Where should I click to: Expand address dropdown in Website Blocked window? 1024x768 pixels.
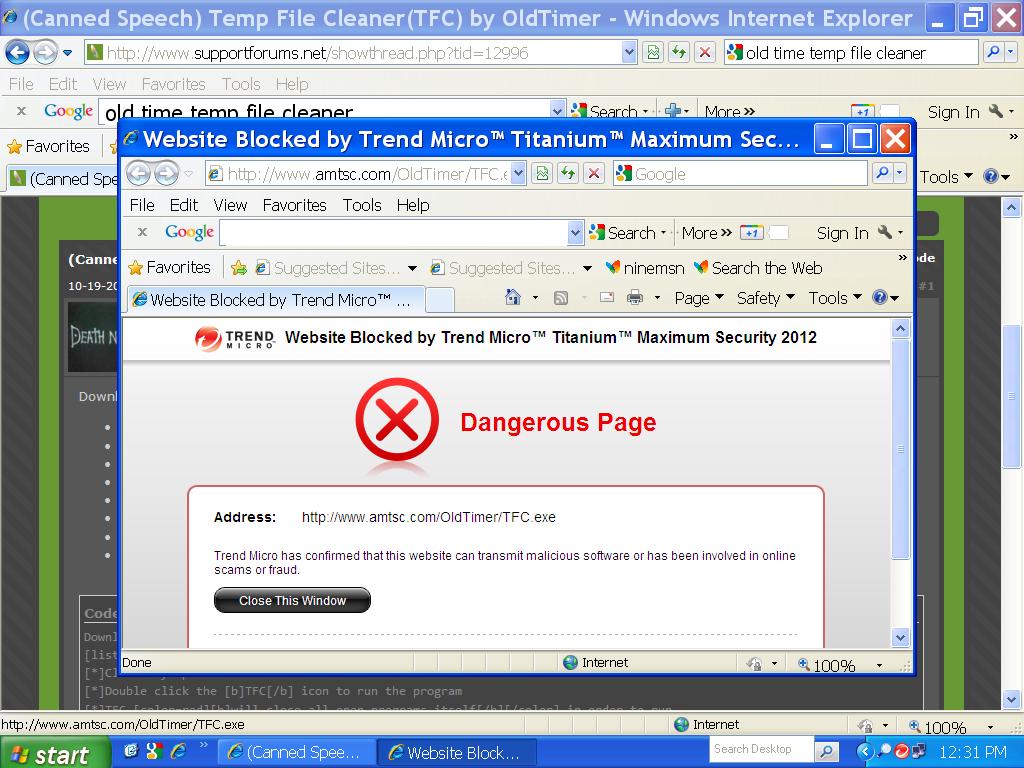click(x=518, y=174)
